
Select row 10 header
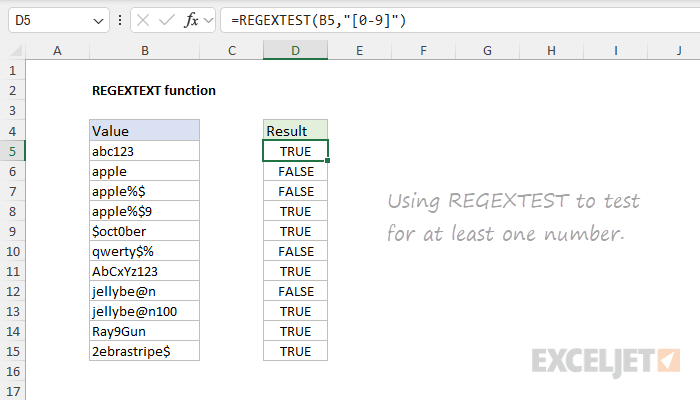pyautogui.click(x=12, y=251)
